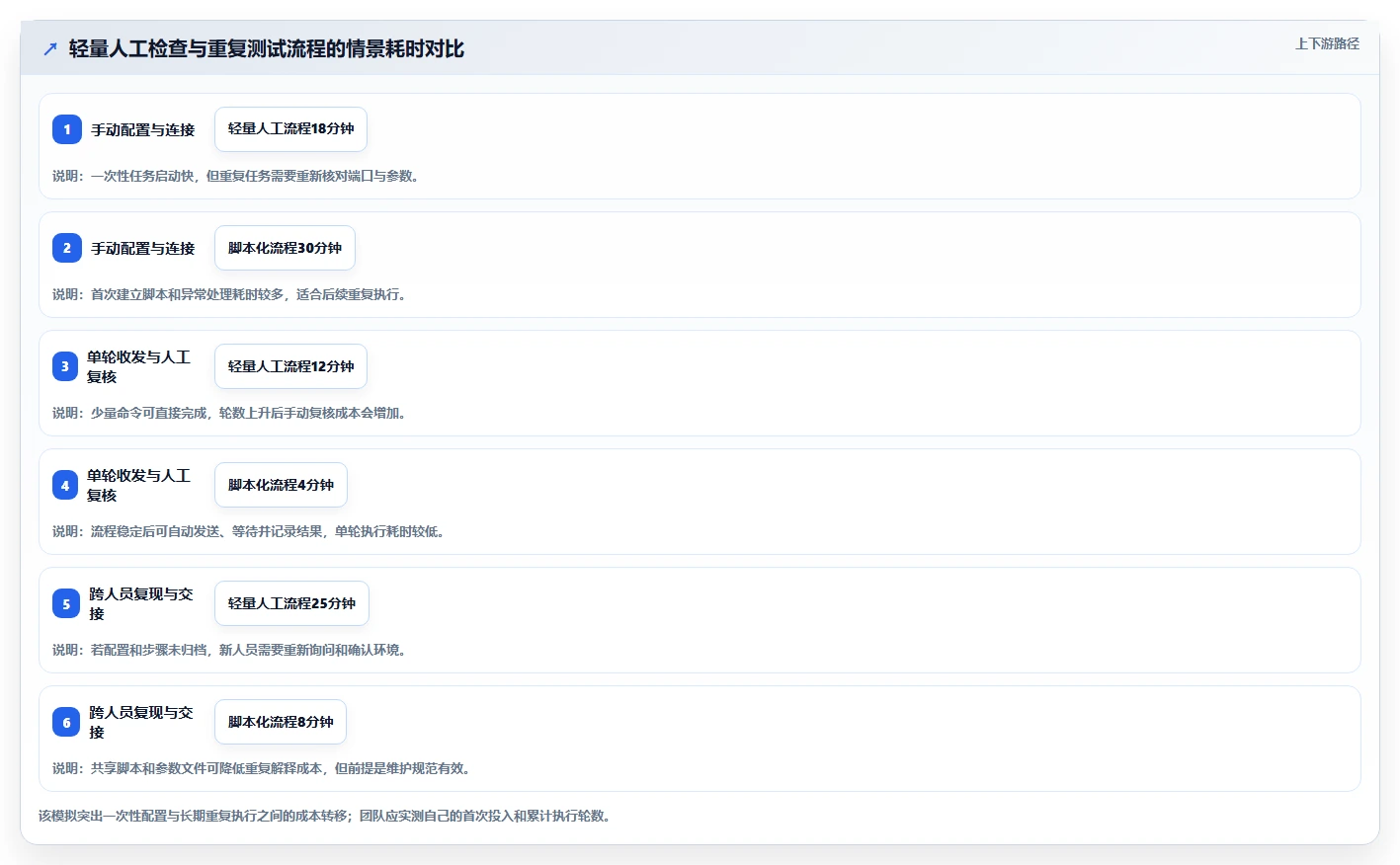Click step number 2 badge
The height and width of the screenshot is (865, 1400).
point(67,248)
